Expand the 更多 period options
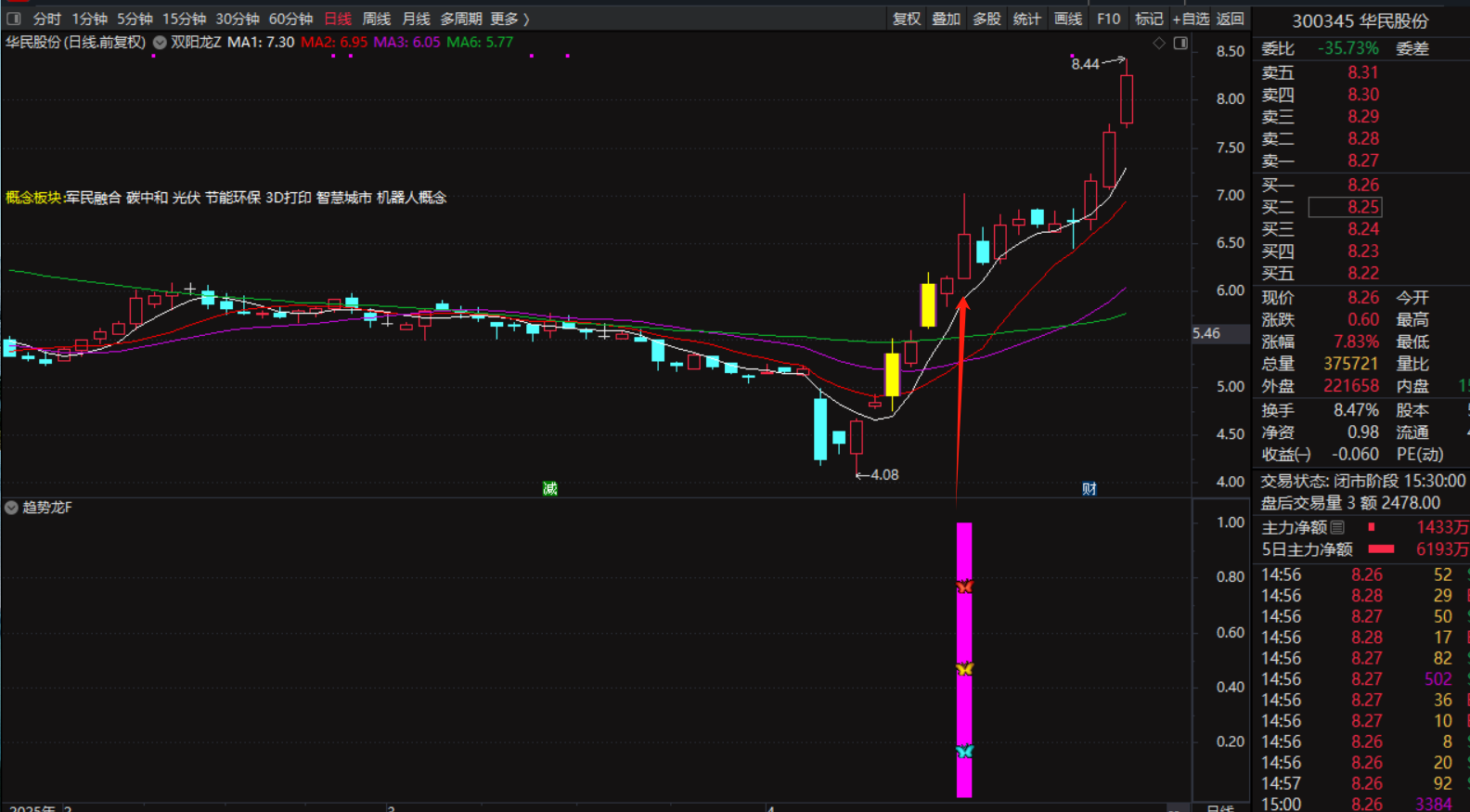The width and height of the screenshot is (1470, 812). (x=509, y=19)
